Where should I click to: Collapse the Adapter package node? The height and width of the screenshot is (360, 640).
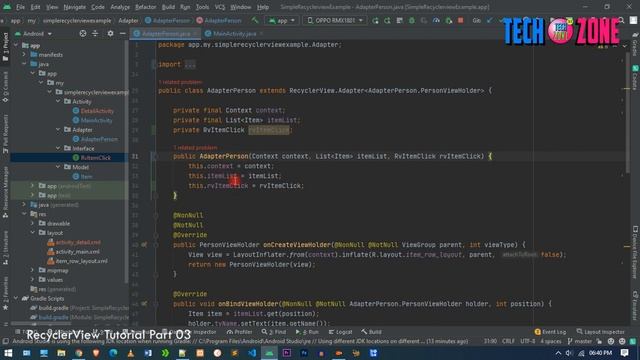pos(58,129)
